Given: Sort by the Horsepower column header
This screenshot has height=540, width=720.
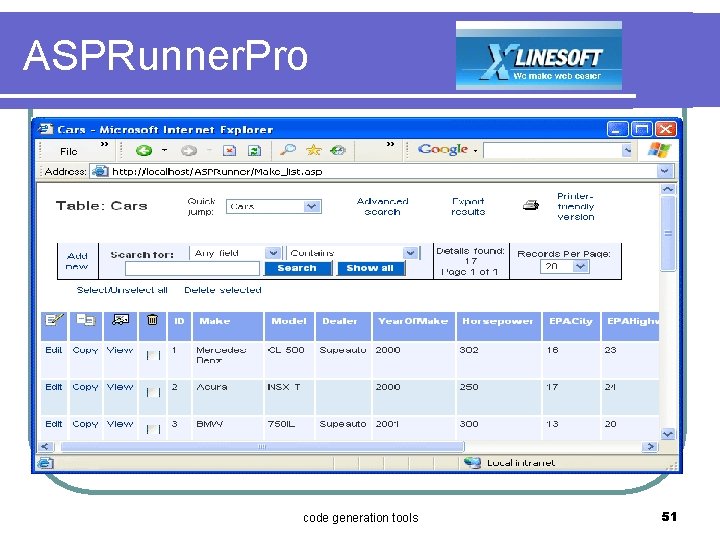Looking at the screenshot, I should [x=498, y=321].
